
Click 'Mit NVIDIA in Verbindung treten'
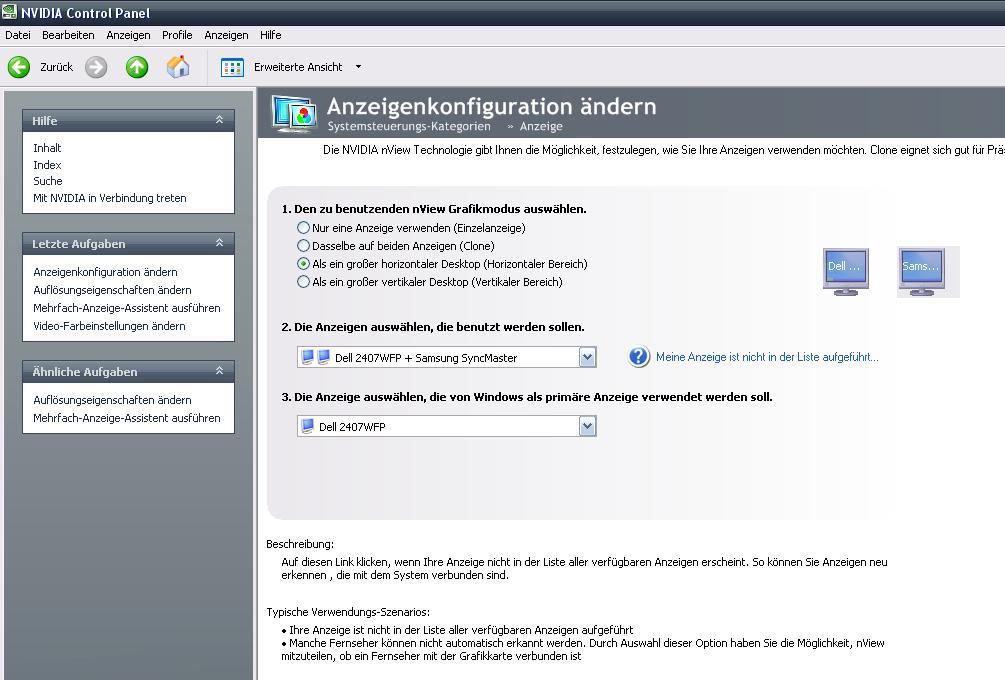[110, 198]
